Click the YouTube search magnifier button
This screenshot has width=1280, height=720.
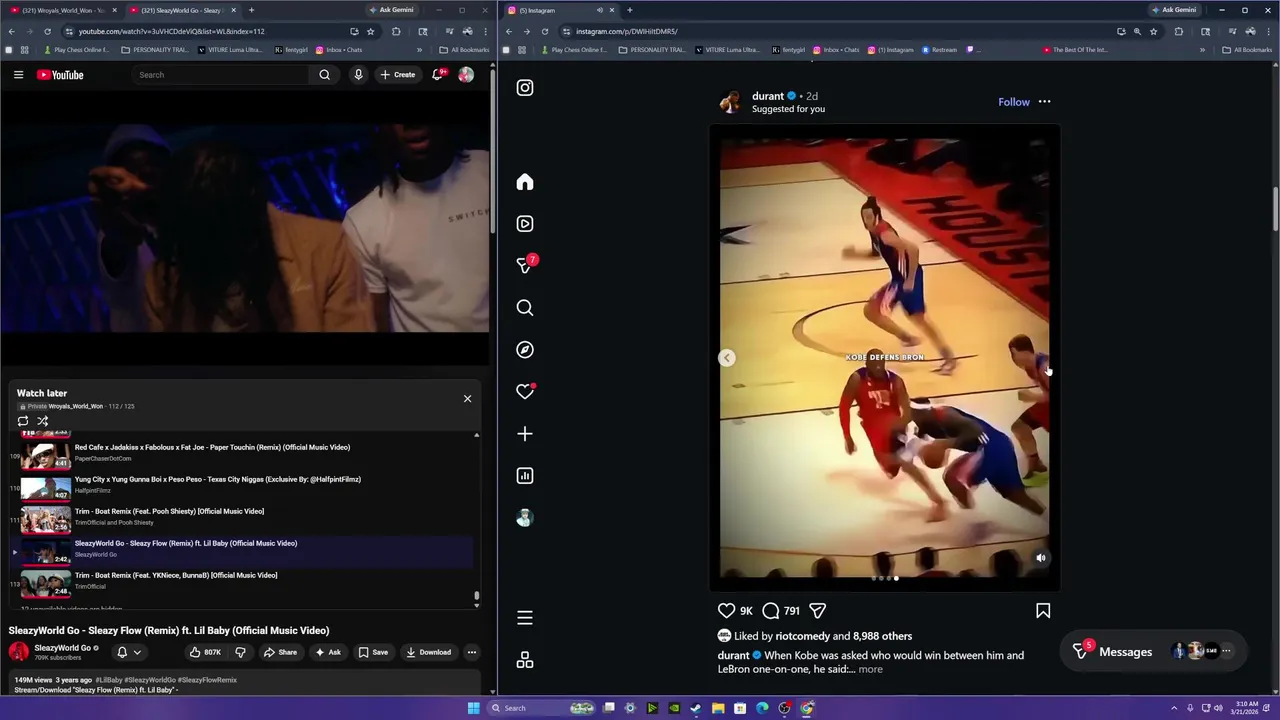(x=324, y=75)
